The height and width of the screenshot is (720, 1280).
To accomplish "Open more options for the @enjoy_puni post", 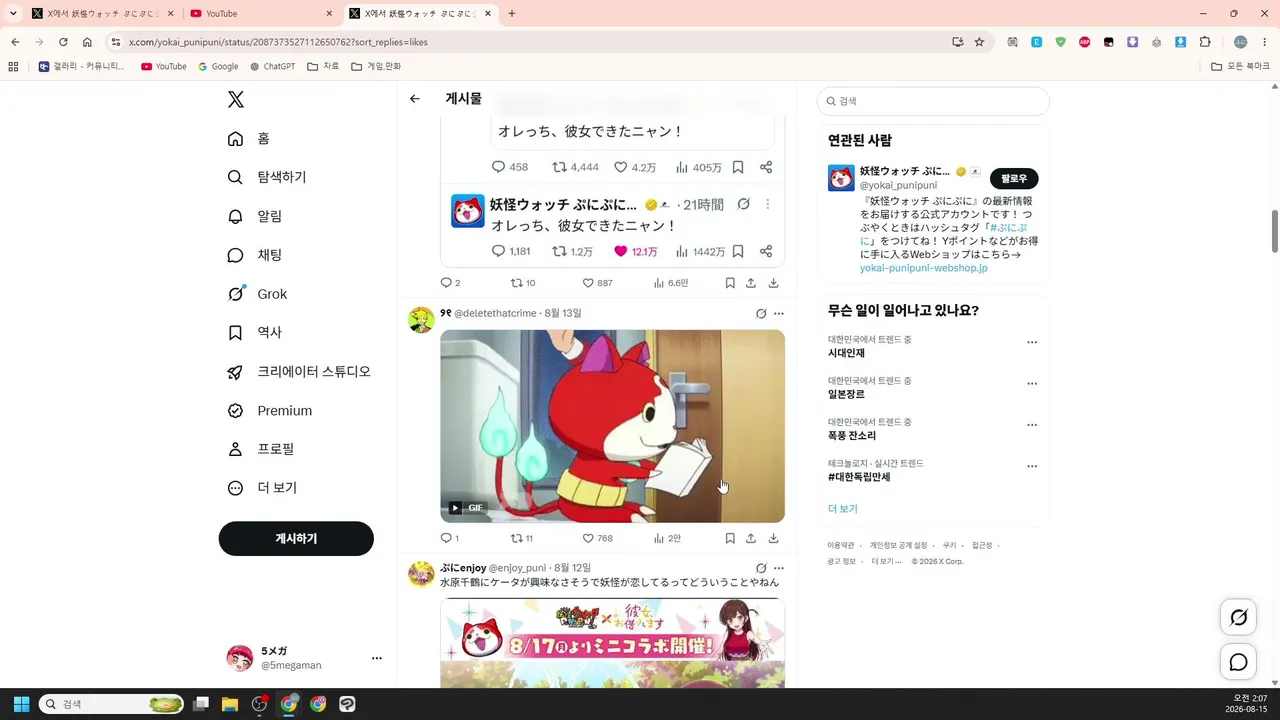I will (x=779, y=568).
